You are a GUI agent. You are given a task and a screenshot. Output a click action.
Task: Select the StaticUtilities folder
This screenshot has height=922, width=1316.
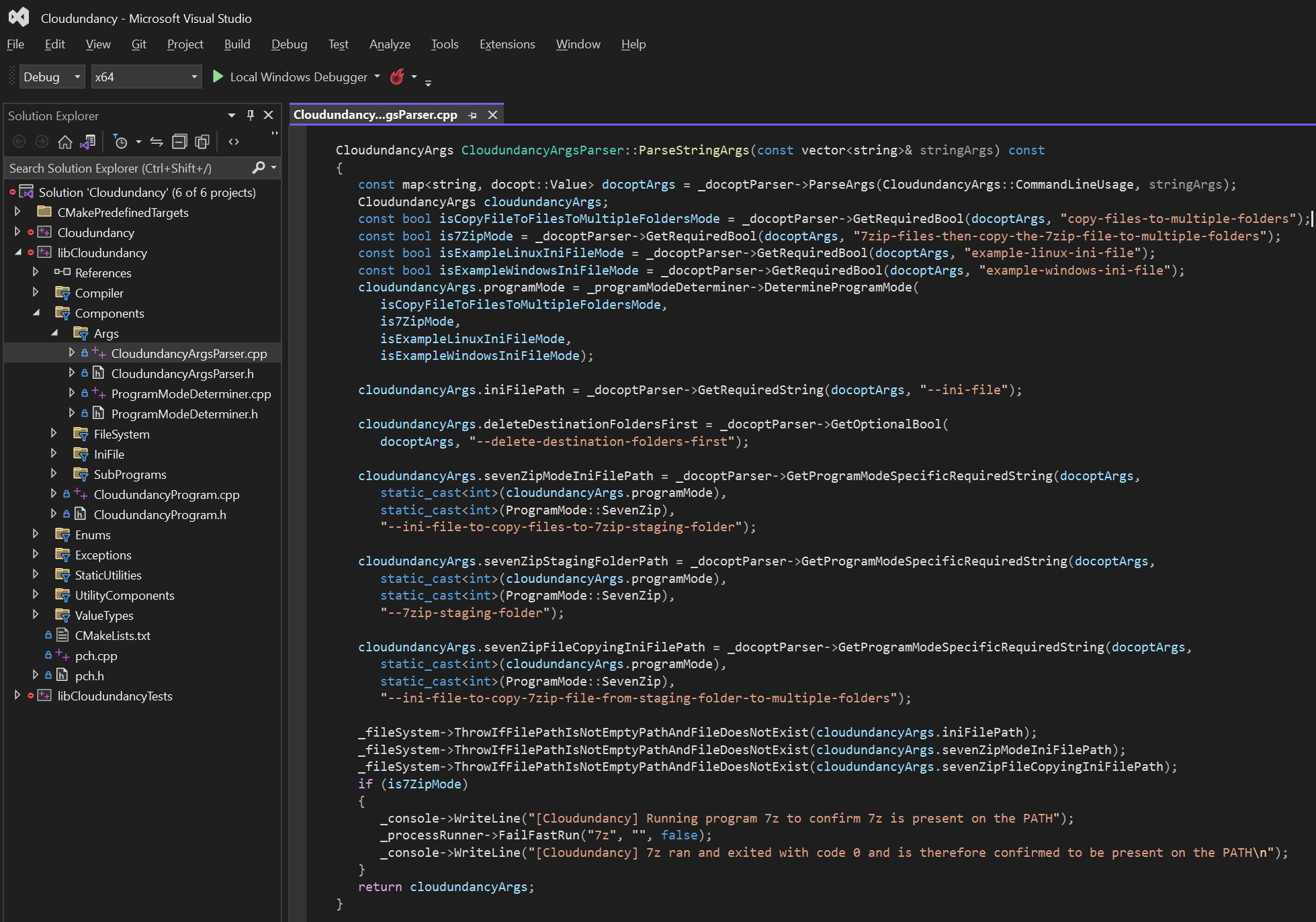tap(108, 575)
